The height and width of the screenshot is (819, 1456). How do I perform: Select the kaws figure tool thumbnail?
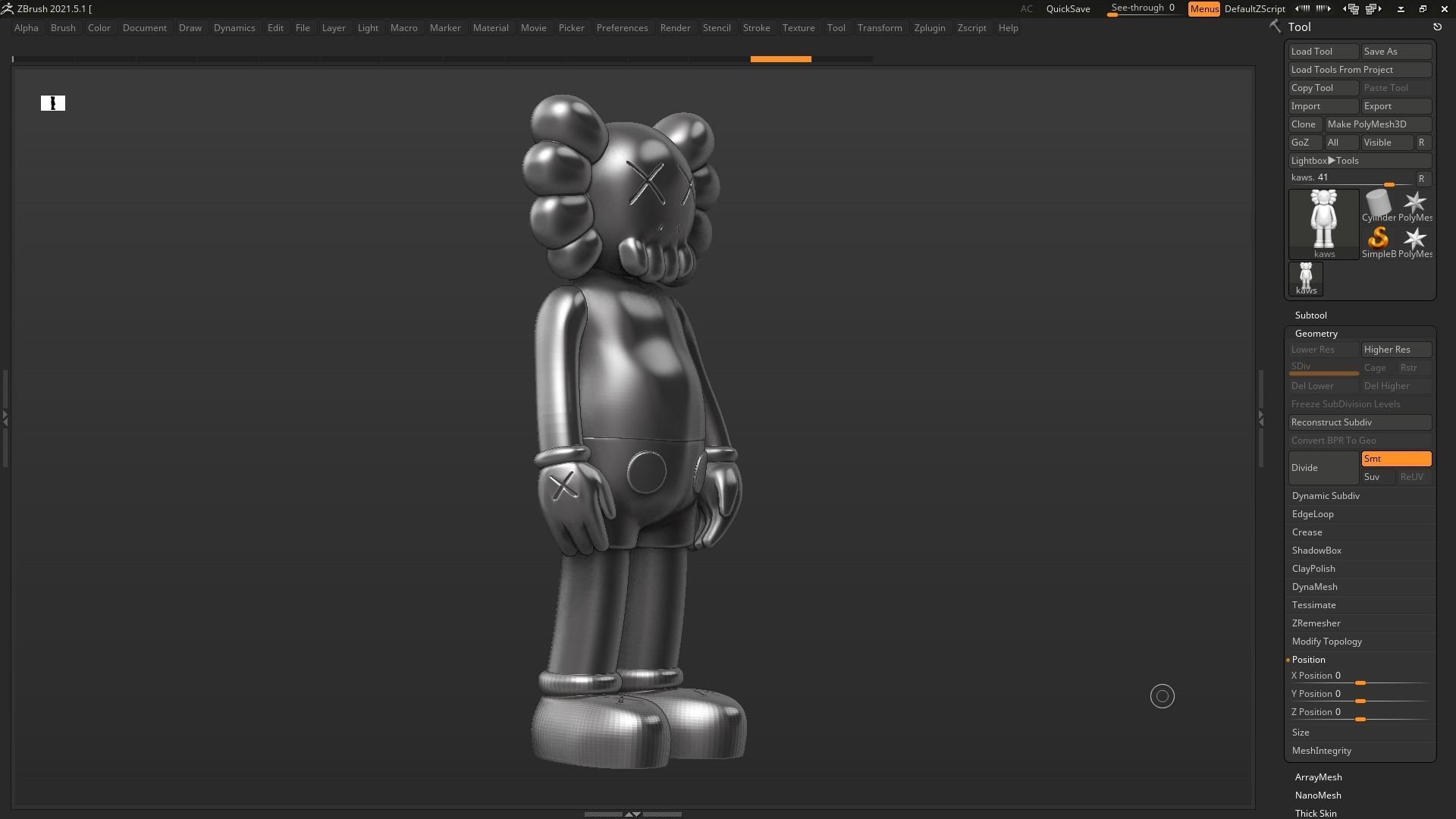[x=1323, y=224]
